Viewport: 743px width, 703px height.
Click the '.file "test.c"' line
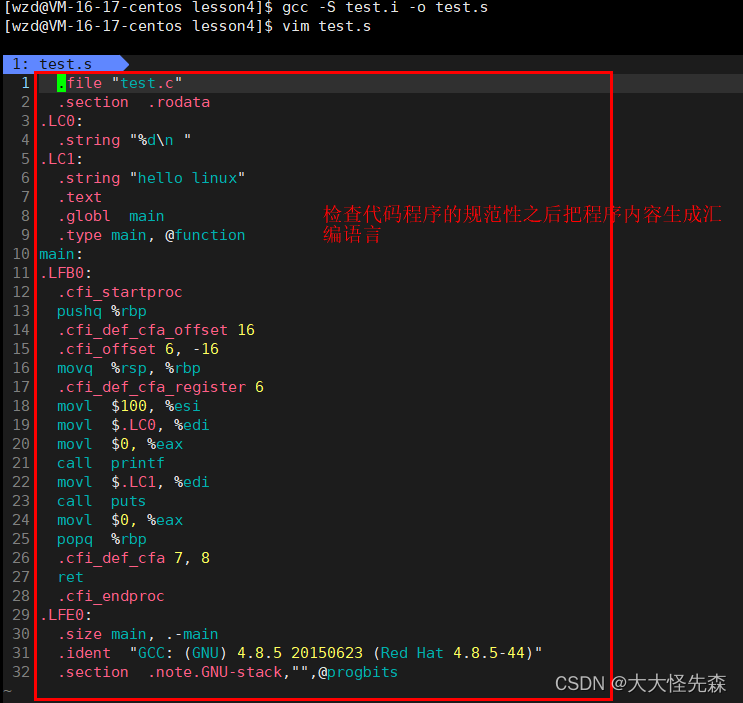click(119, 83)
